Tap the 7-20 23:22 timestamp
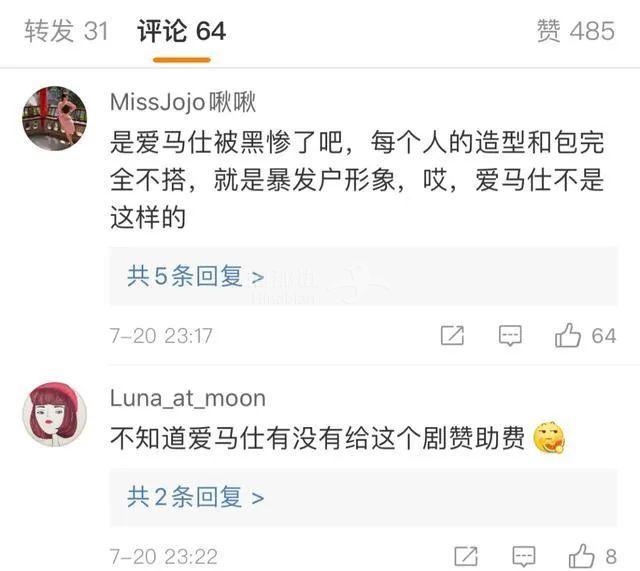The width and height of the screenshot is (640, 571). click(163, 556)
